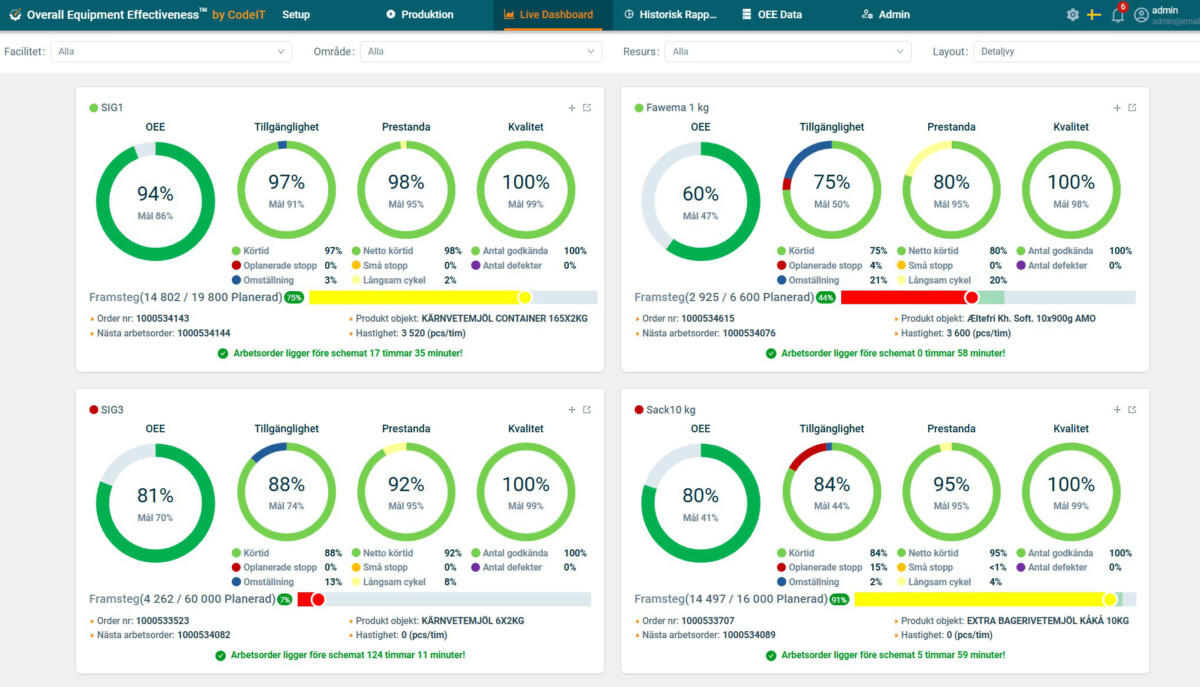Click the red status dot beside Sack10 kg
Viewport: 1200px width, 687px height.
[637, 409]
